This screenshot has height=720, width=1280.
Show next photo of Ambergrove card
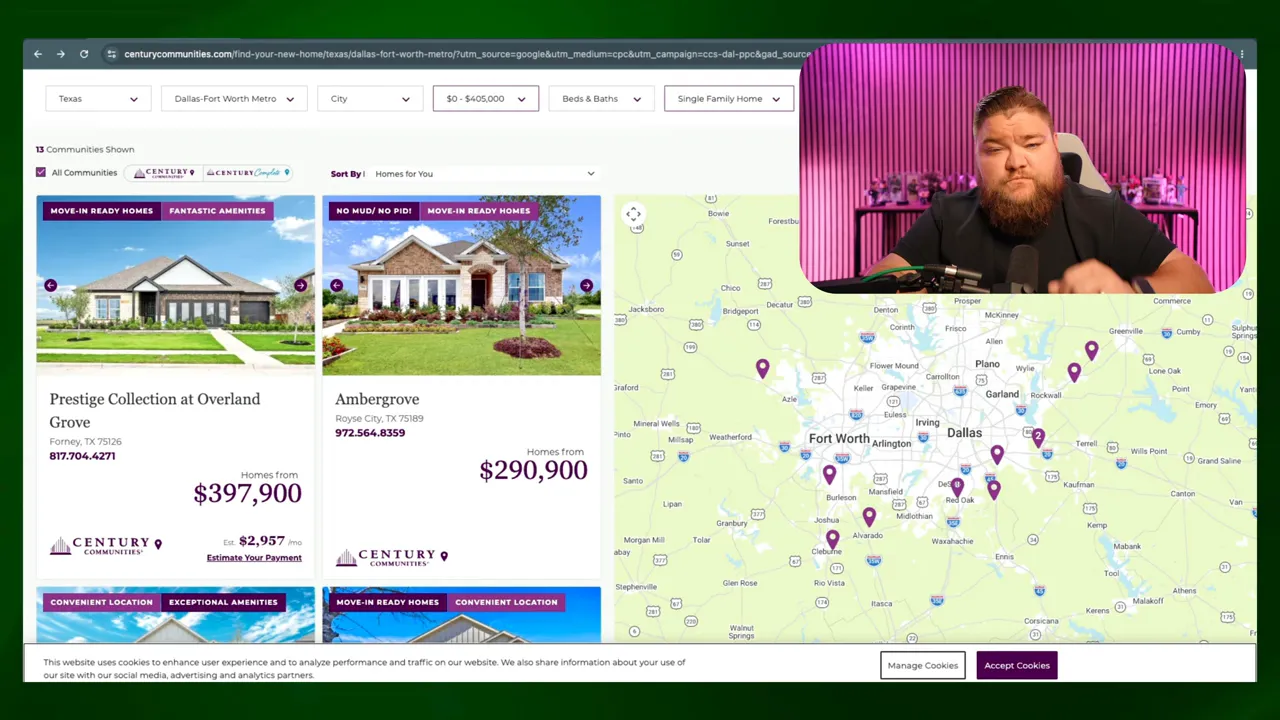click(x=586, y=286)
